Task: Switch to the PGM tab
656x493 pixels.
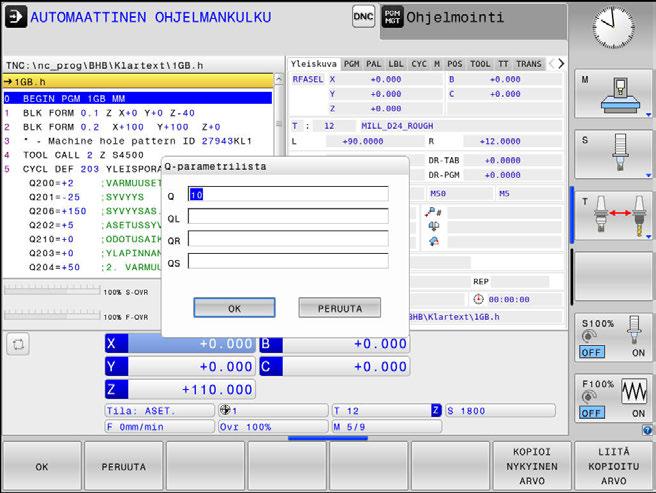Action: coord(351,64)
